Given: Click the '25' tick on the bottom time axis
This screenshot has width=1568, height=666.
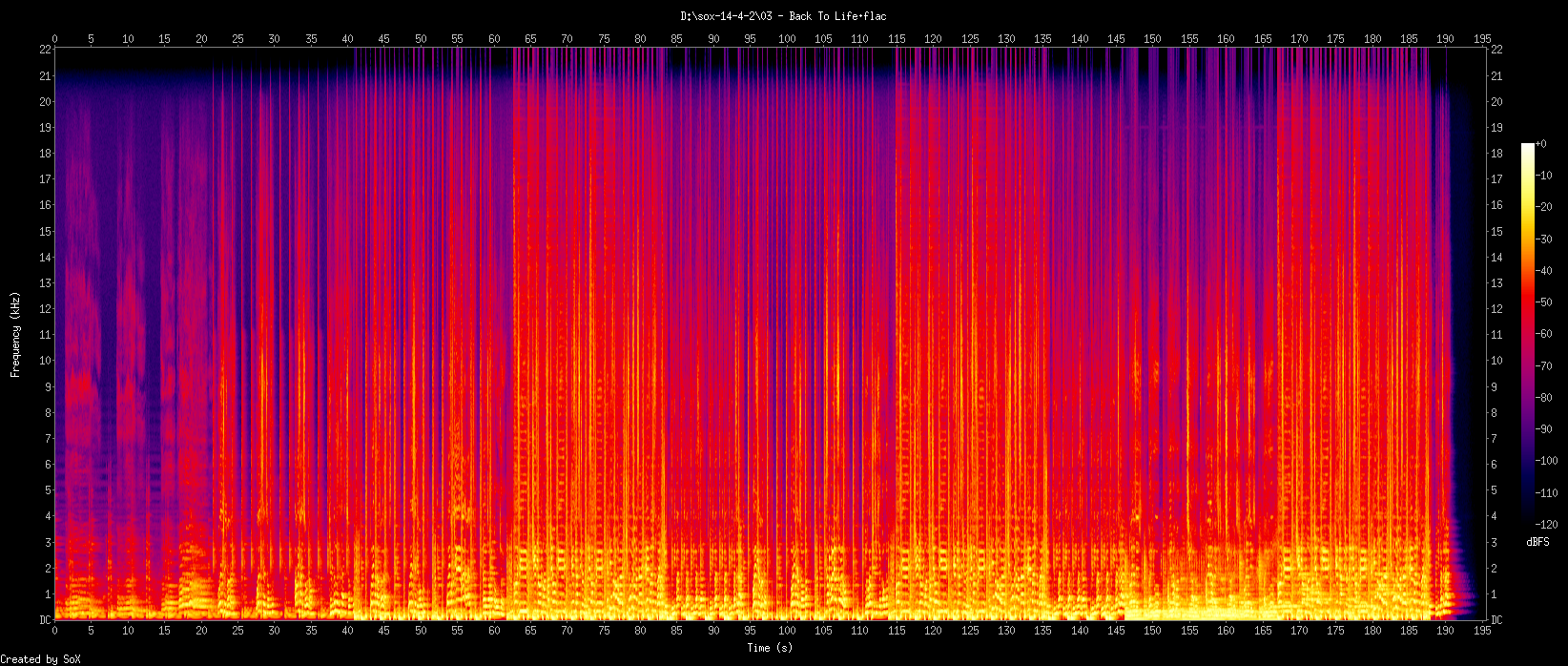Looking at the screenshot, I should tap(237, 631).
